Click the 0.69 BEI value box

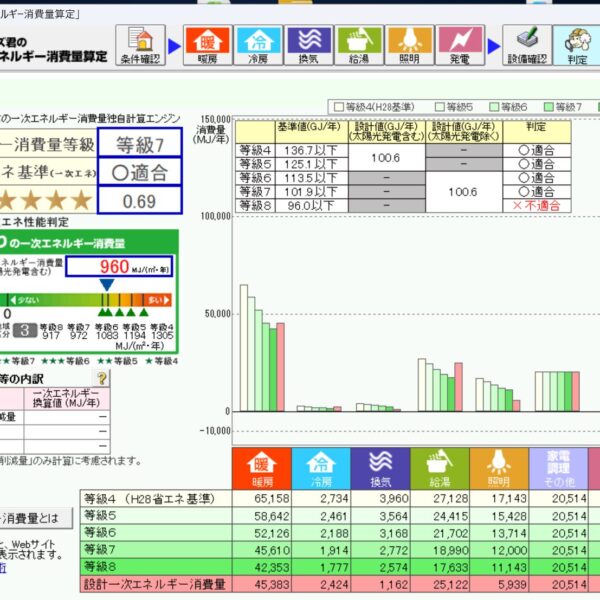click(140, 200)
